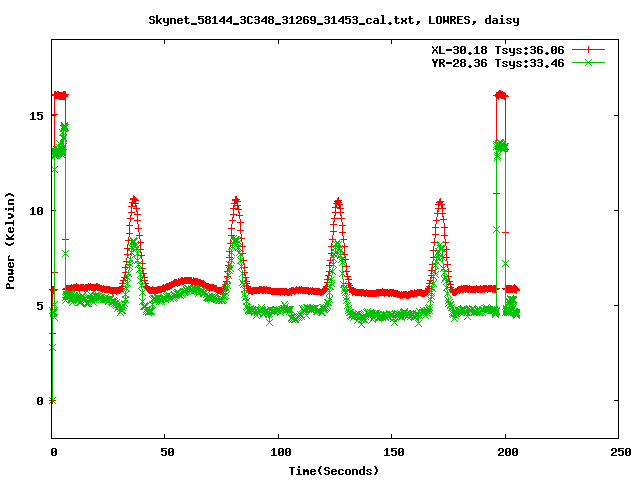Click the red XL legend line sample

pos(588,50)
